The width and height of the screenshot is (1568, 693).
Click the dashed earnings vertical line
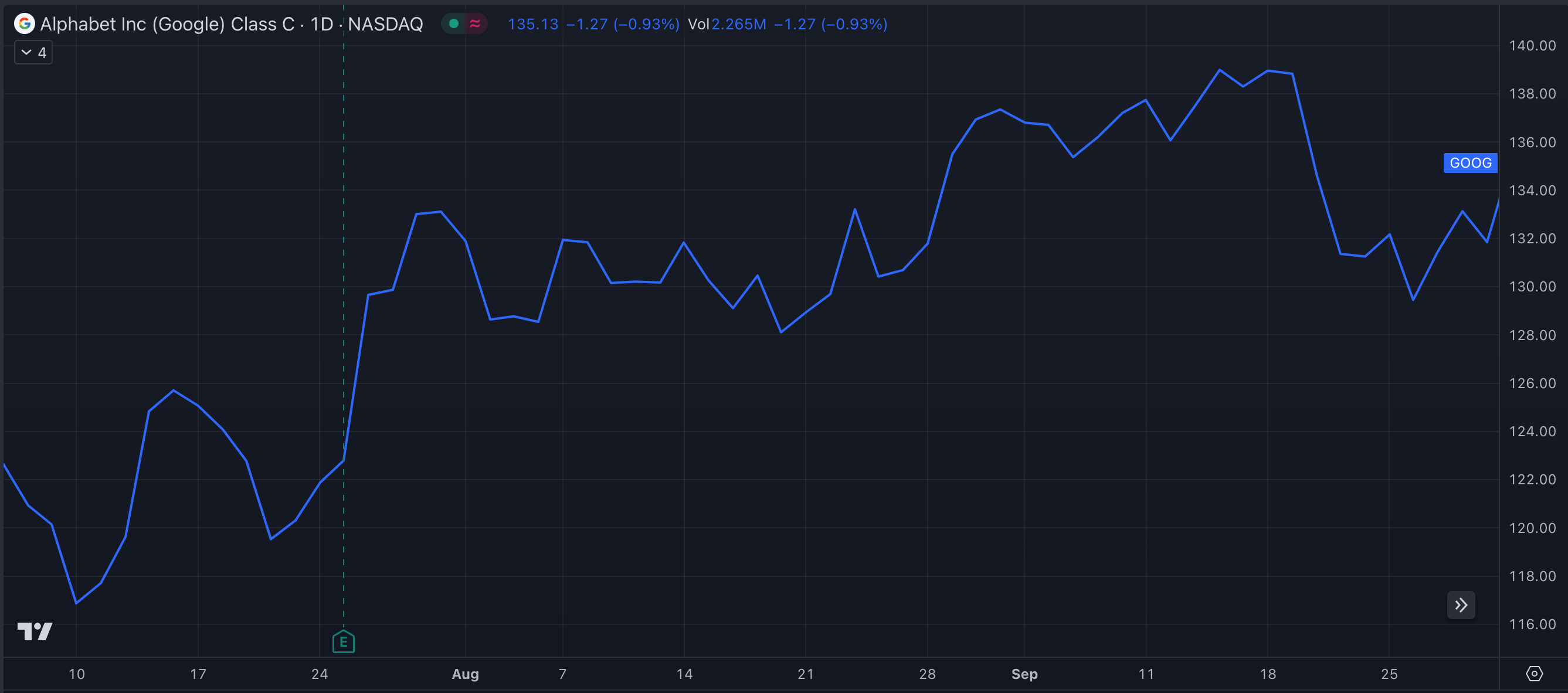coord(343,365)
